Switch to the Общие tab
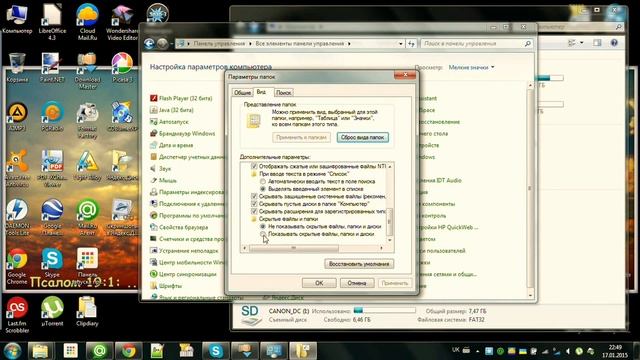Viewport: 640px width, 360px height. click(x=242, y=93)
